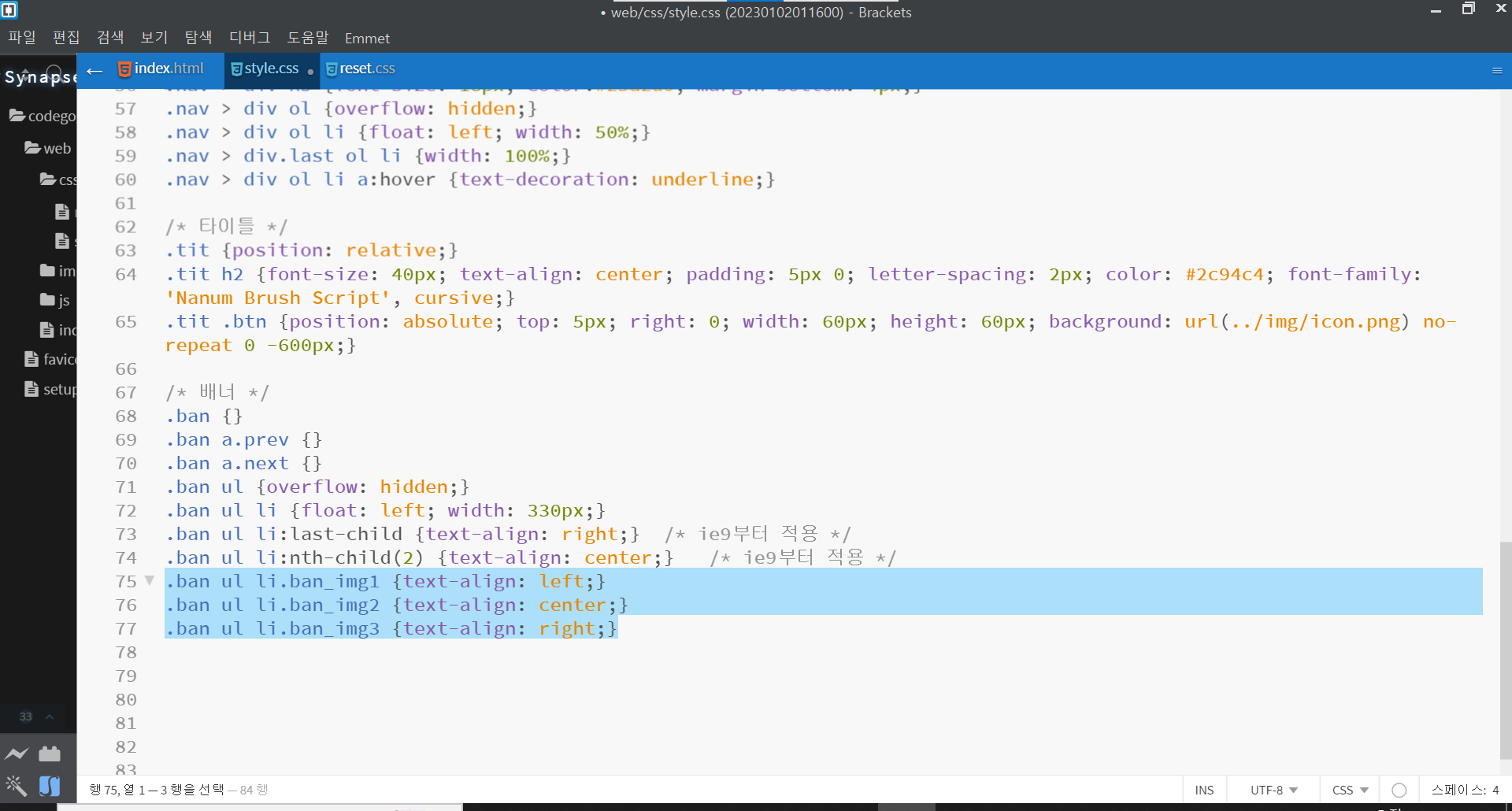Image resolution: width=1512 pixels, height=811 pixels.
Task: Expand the img folder in file tree
Action: point(58,271)
